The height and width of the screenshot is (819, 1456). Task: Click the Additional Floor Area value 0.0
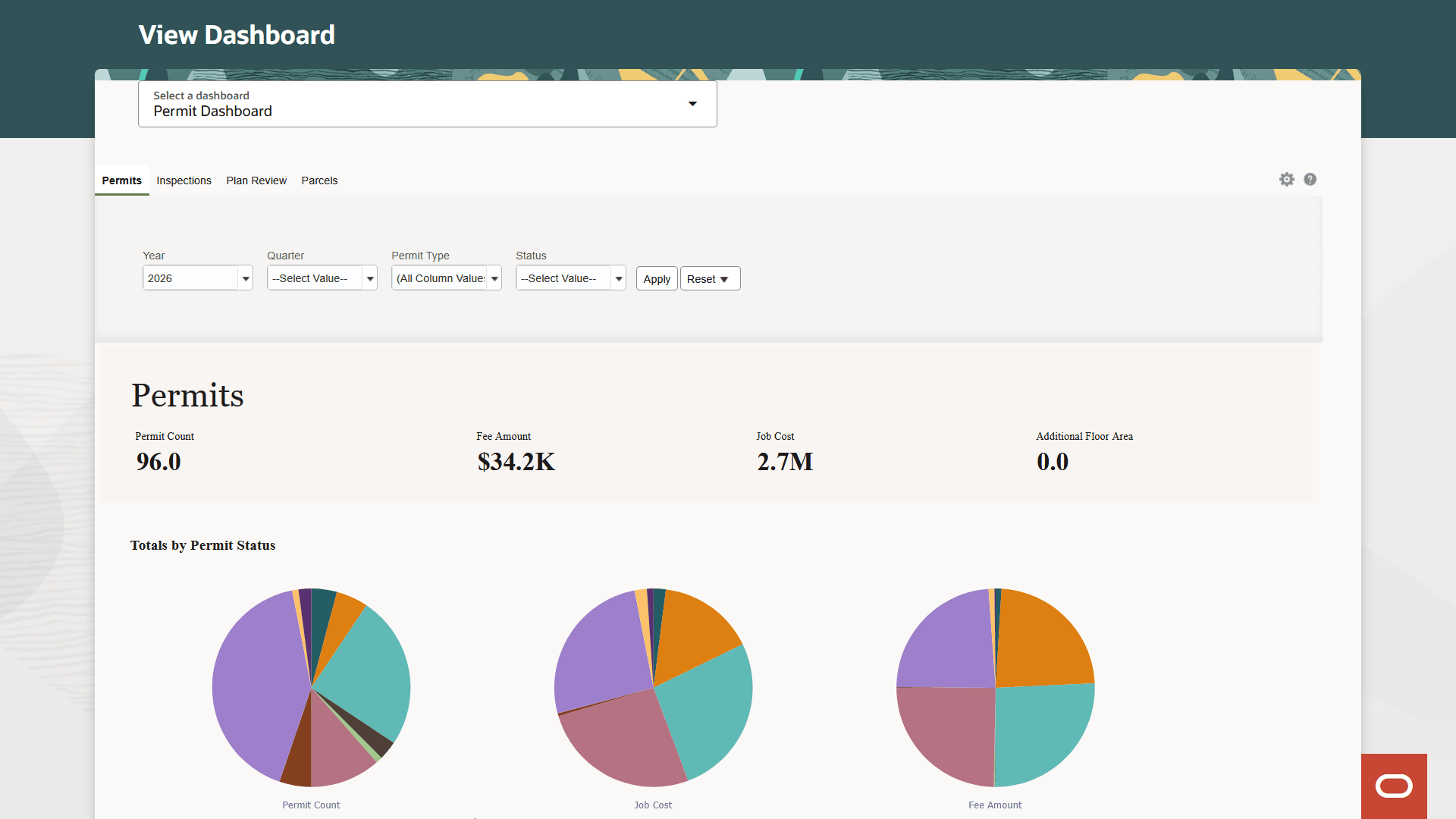pos(1053,462)
